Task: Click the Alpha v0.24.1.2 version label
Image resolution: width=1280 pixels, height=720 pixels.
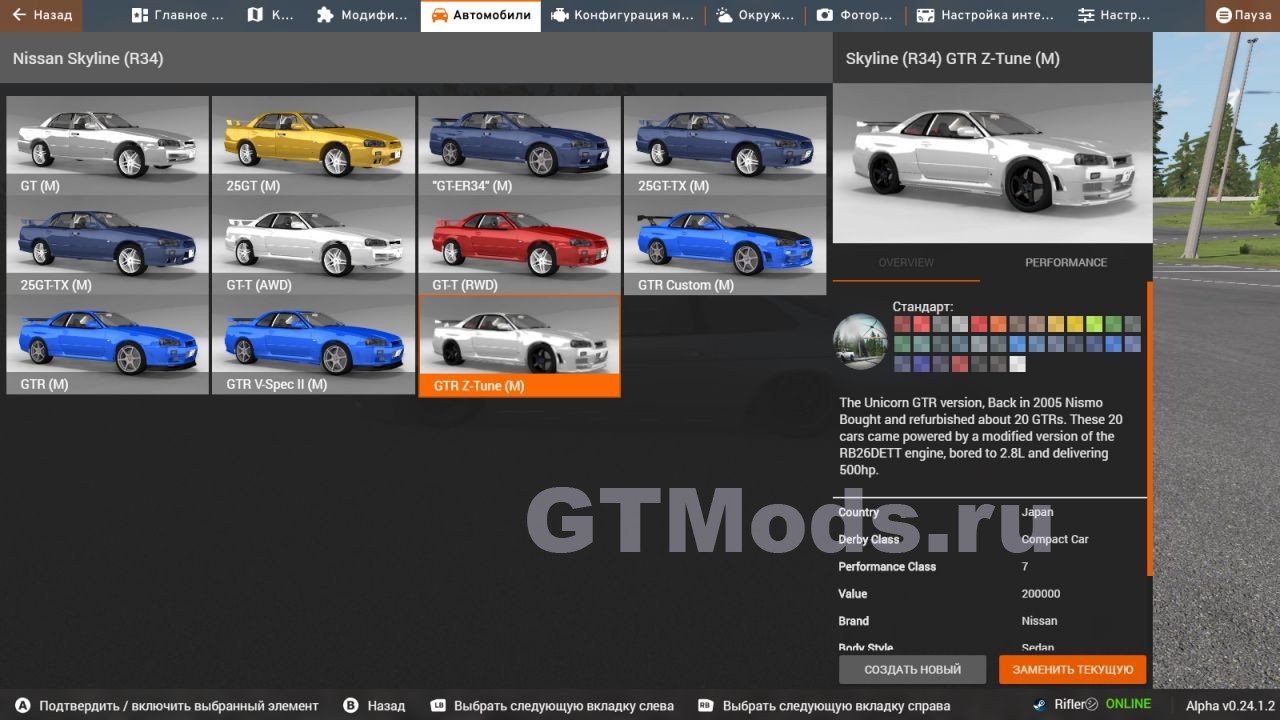Action: point(1230,705)
